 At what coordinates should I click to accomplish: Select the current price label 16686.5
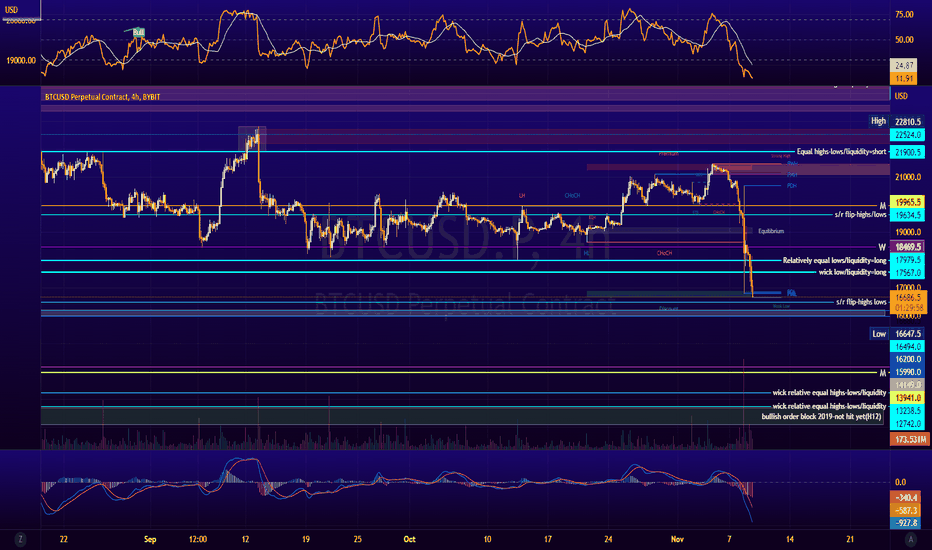pos(908,297)
